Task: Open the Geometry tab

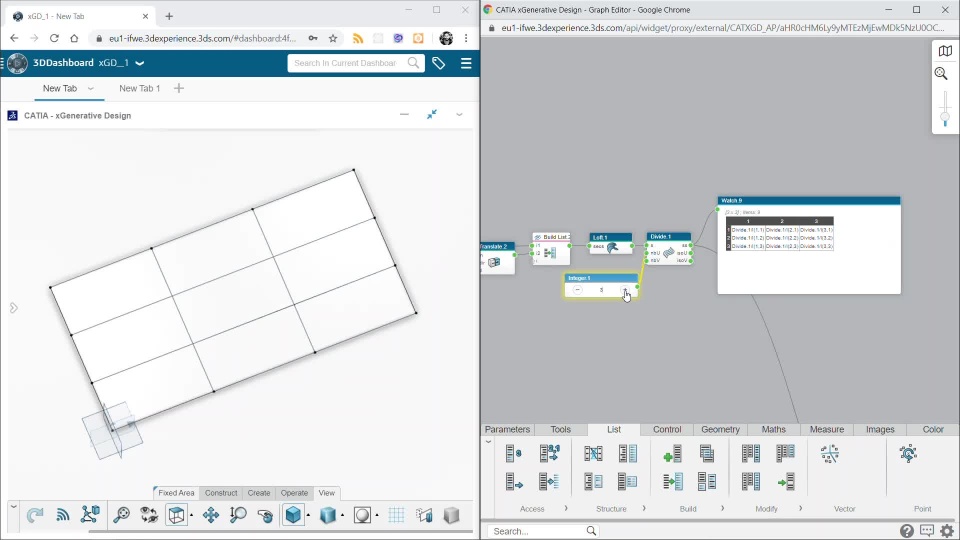Action: coord(720,429)
